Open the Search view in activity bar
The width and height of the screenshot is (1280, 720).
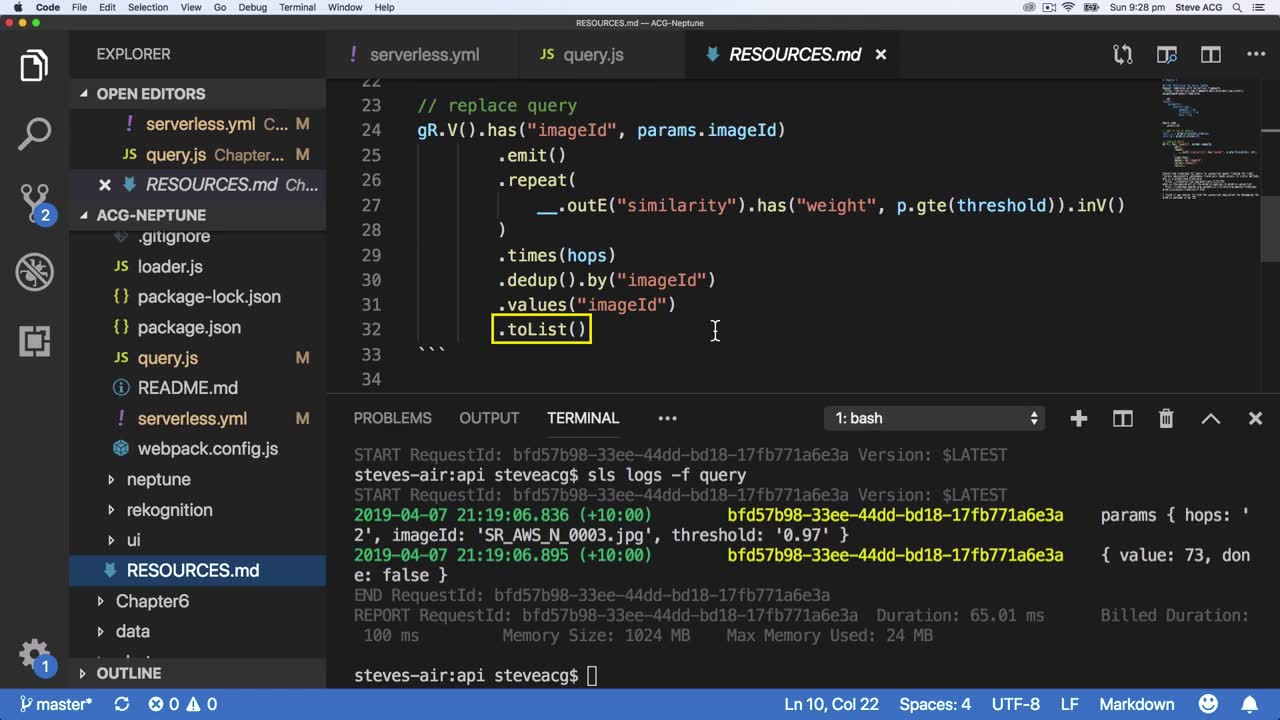pyautogui.click(x=34, y=134)
